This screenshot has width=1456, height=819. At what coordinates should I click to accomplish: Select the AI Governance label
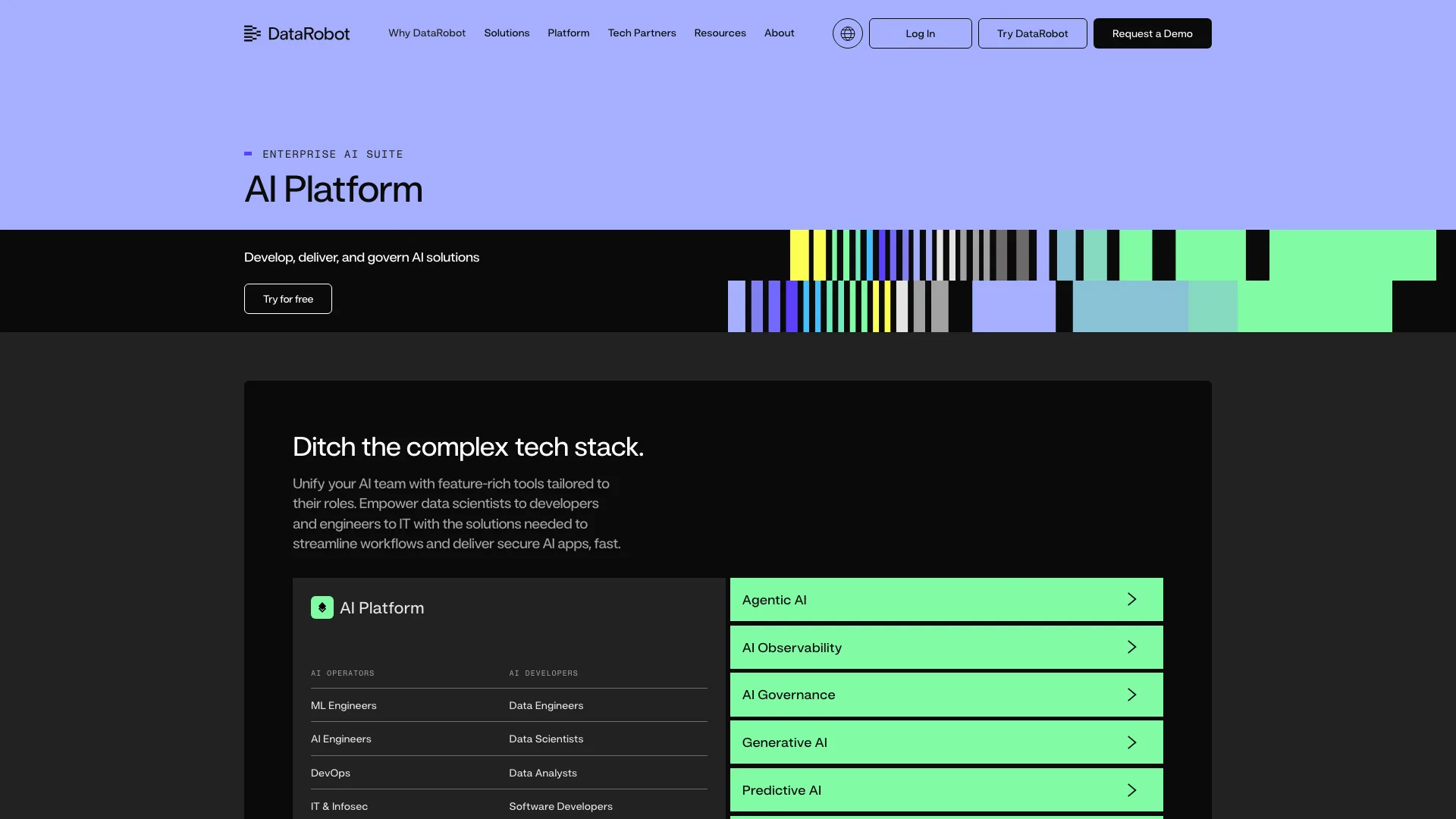(x=789, y=695)
